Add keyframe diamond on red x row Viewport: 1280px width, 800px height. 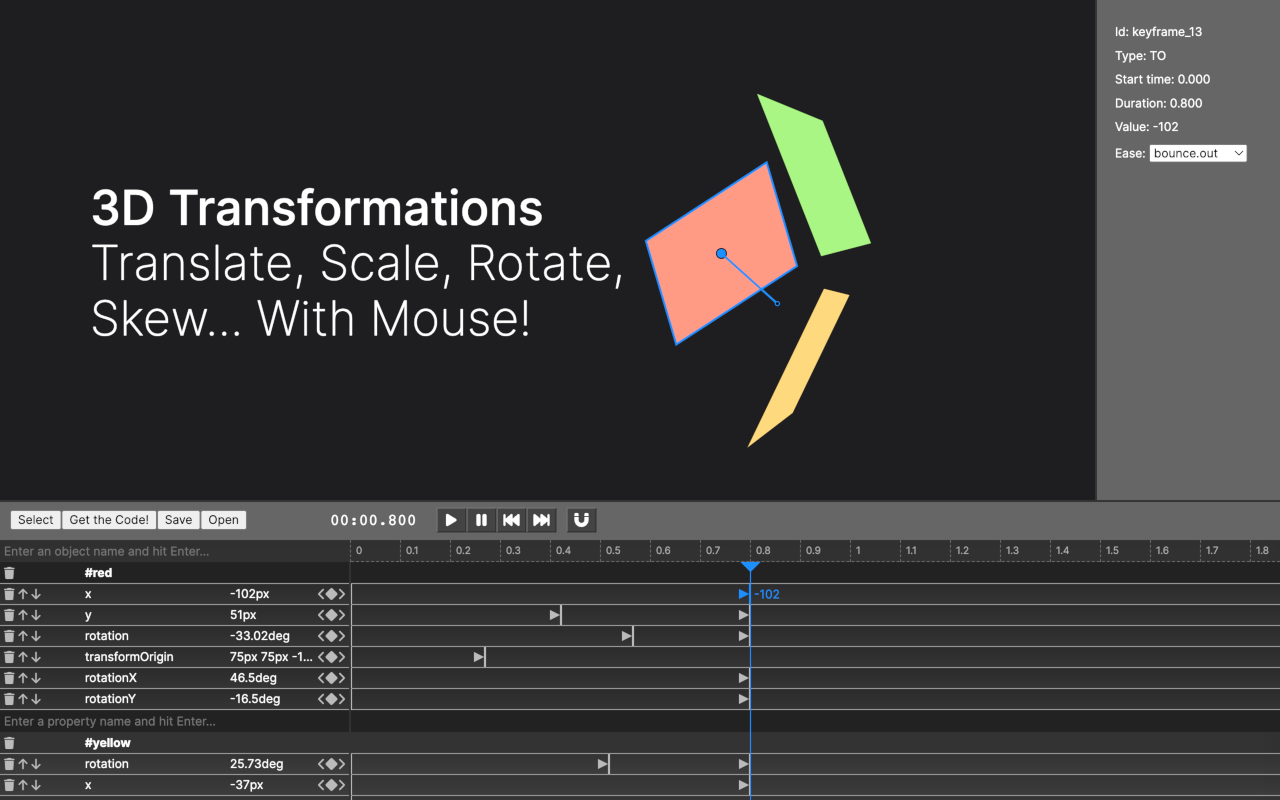pyautogui.click(x=331, y=594)
